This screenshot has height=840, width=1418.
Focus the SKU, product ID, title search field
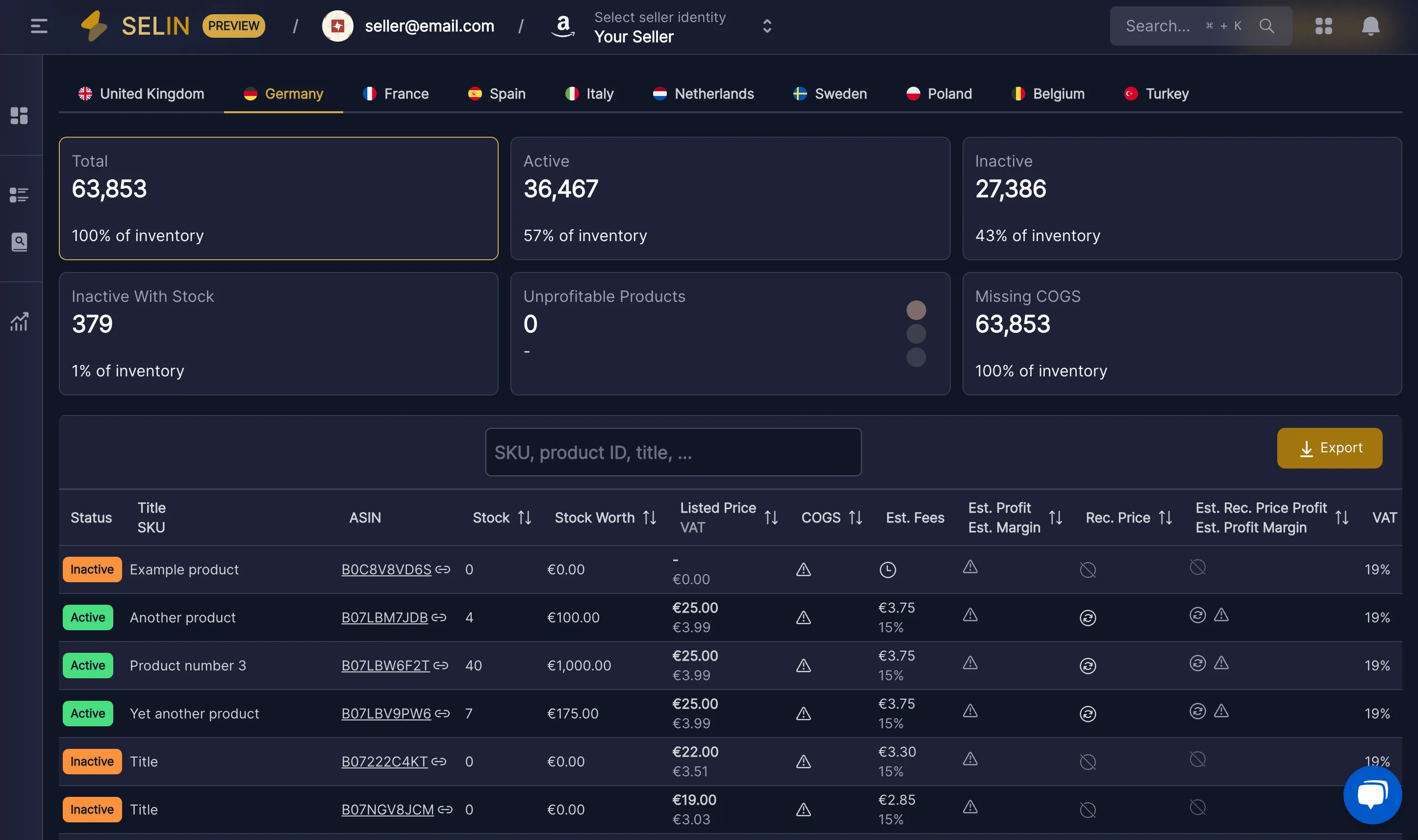click(x=673, y=452)
